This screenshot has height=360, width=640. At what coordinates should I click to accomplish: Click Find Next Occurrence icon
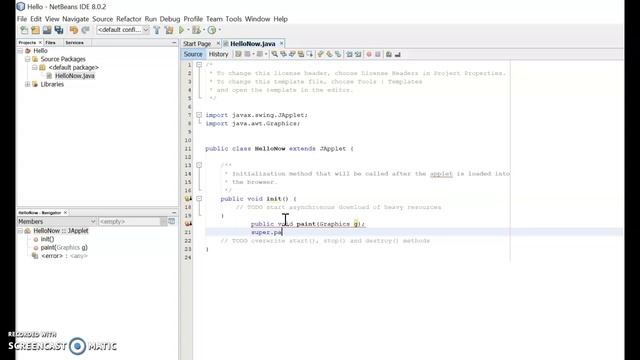click(x=292, y=54)
